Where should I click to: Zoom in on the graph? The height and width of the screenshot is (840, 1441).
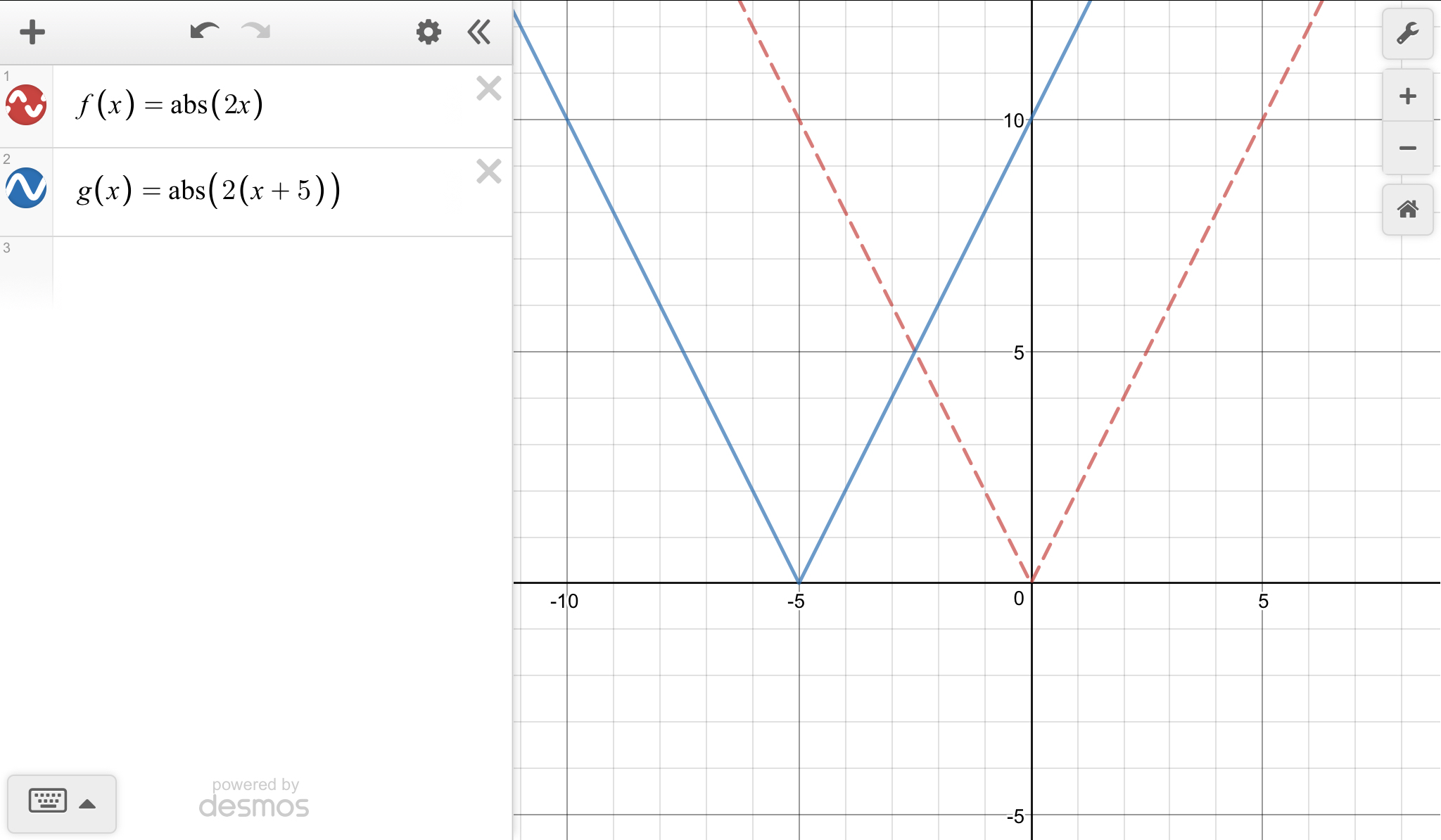pos(1407,96)
